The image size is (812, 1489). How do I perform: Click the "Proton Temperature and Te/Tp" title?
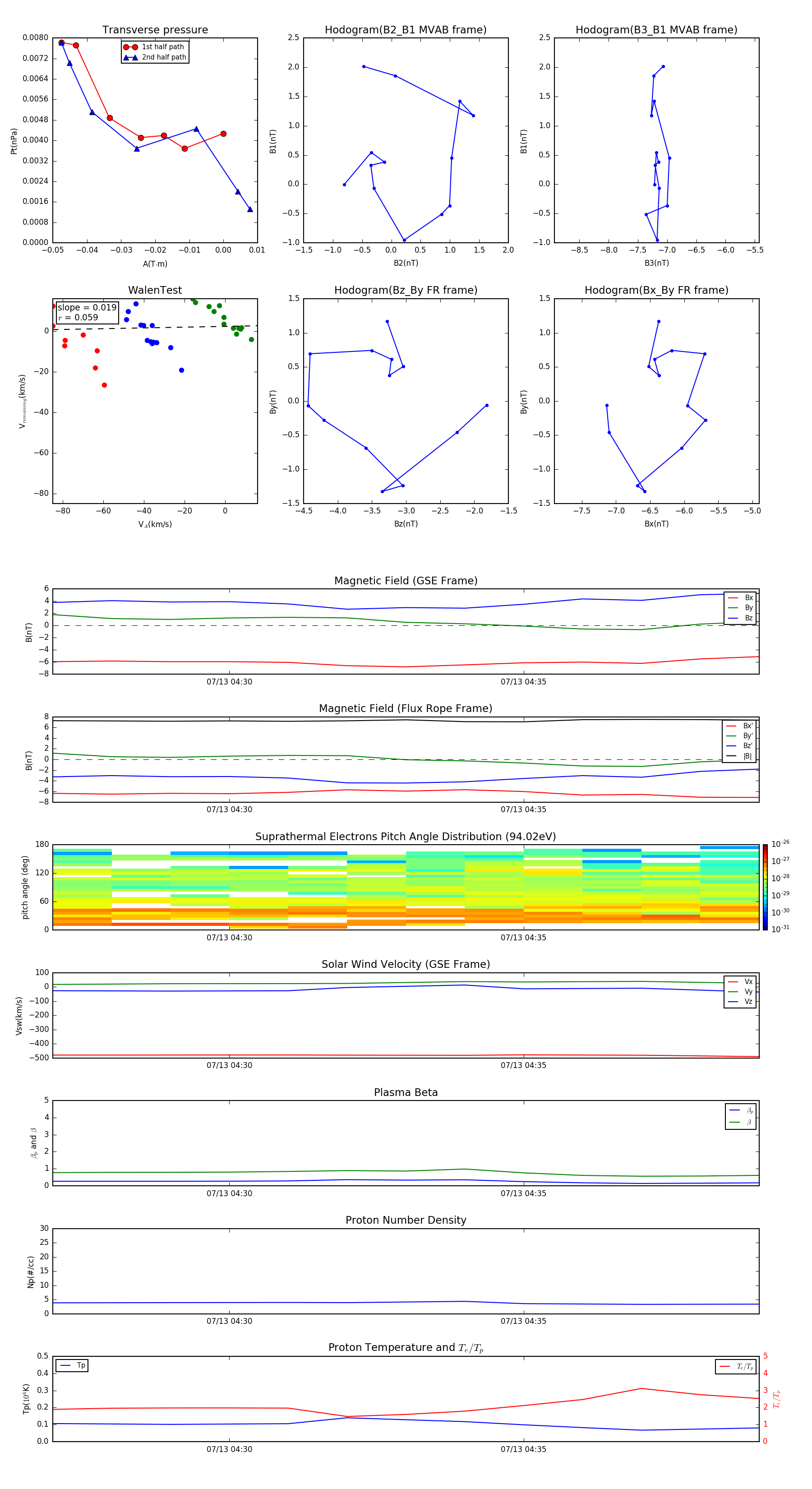click(406, 1348)
